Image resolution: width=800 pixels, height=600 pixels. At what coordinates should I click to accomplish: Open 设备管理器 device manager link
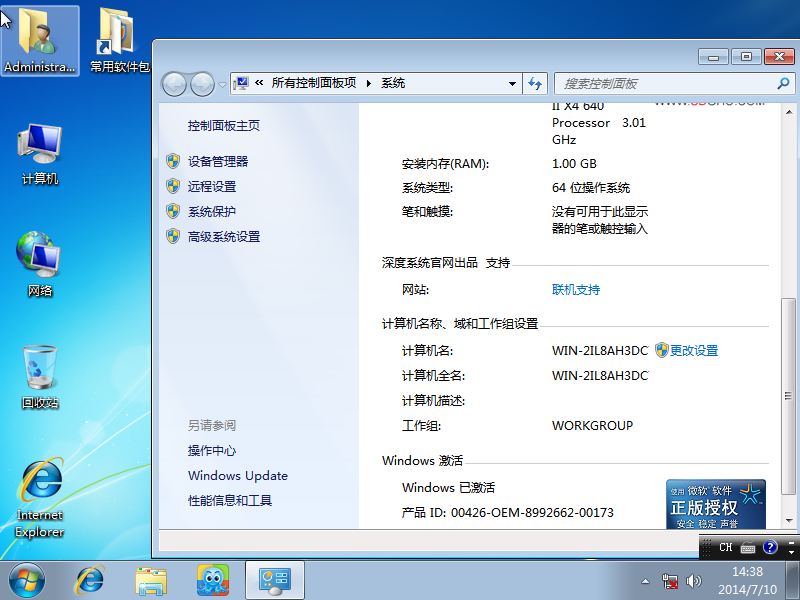point(217,161)
